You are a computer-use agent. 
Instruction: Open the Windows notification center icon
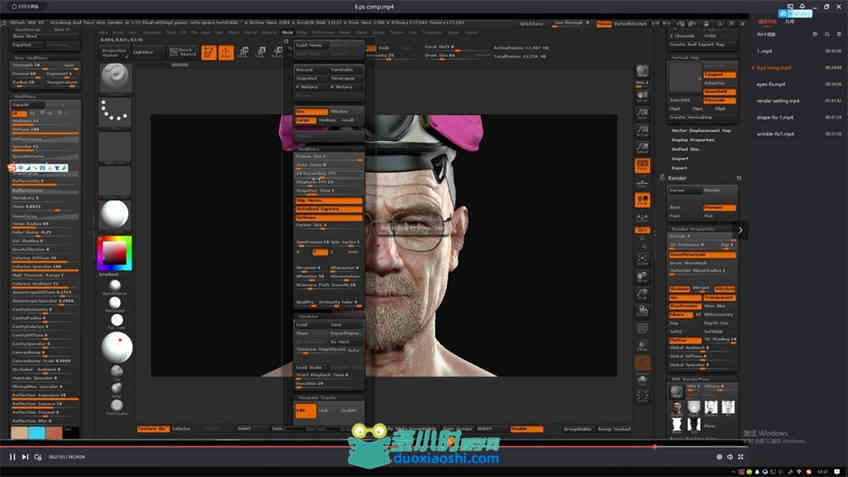(837, 472)
